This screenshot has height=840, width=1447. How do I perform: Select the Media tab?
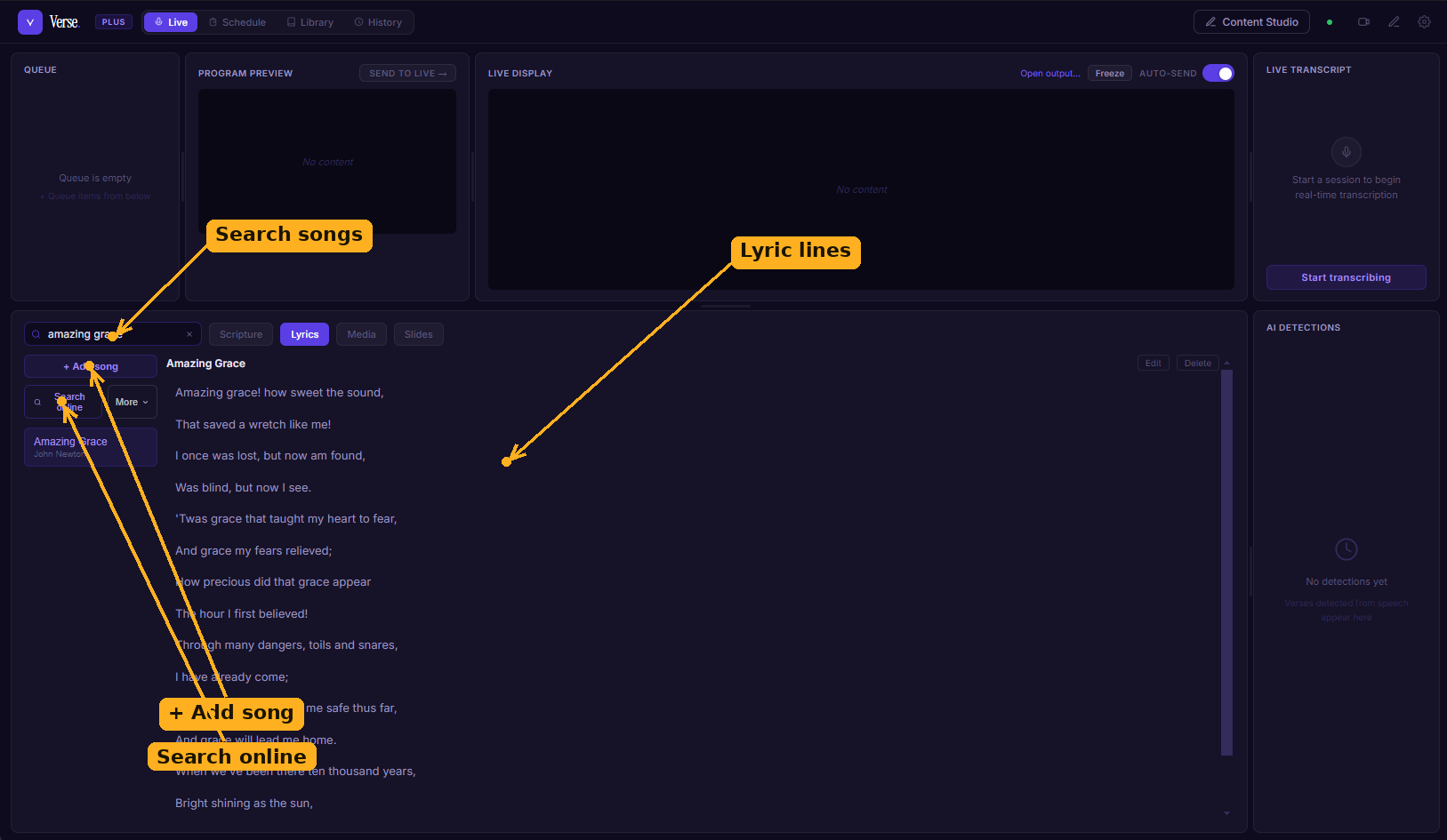(x=361, y=334)
